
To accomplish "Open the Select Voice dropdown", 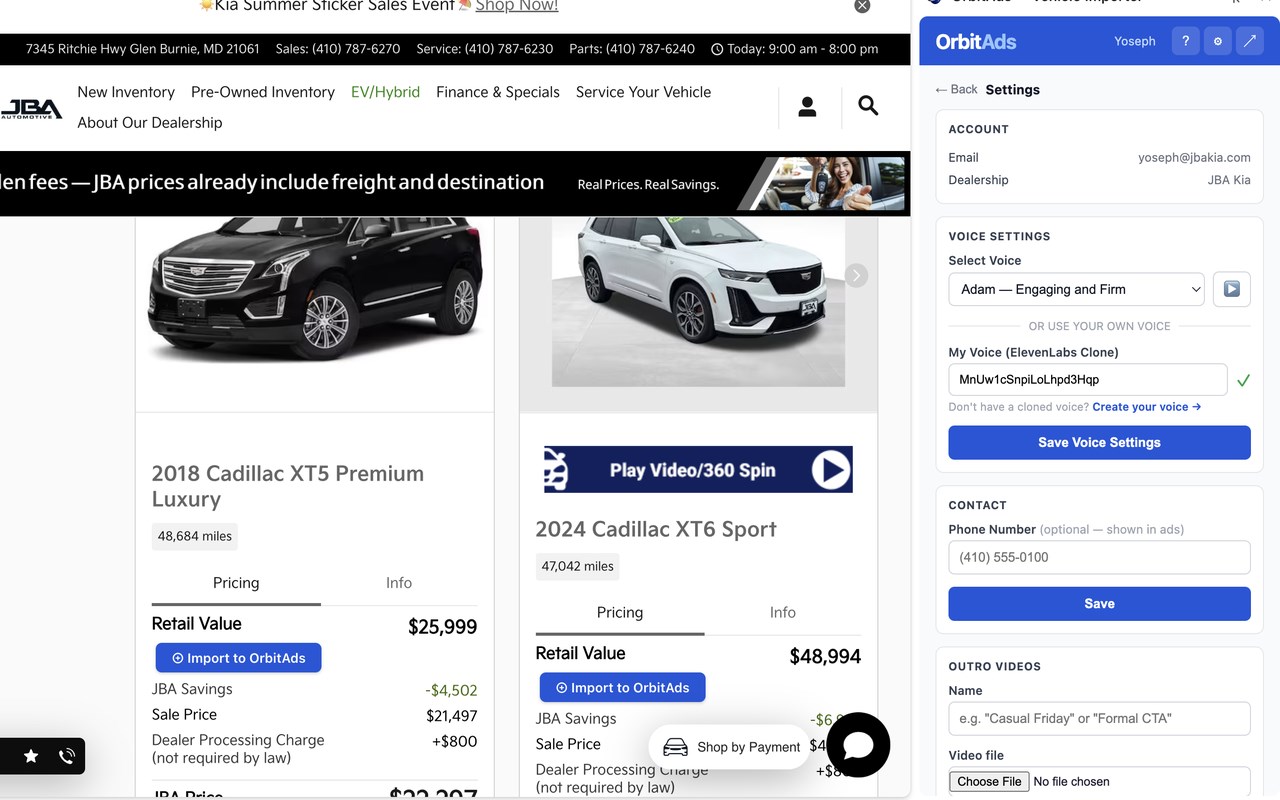I will [1076, 289].
